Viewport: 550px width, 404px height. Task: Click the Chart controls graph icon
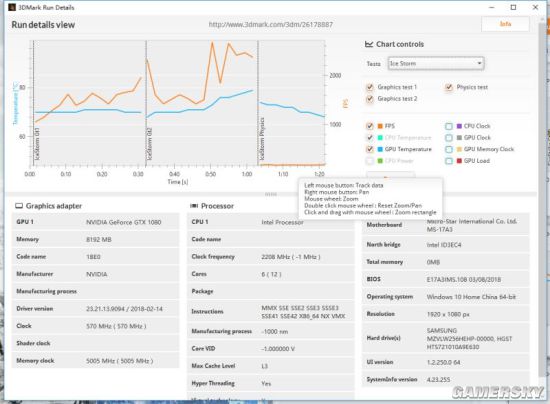tap(369, 44)
